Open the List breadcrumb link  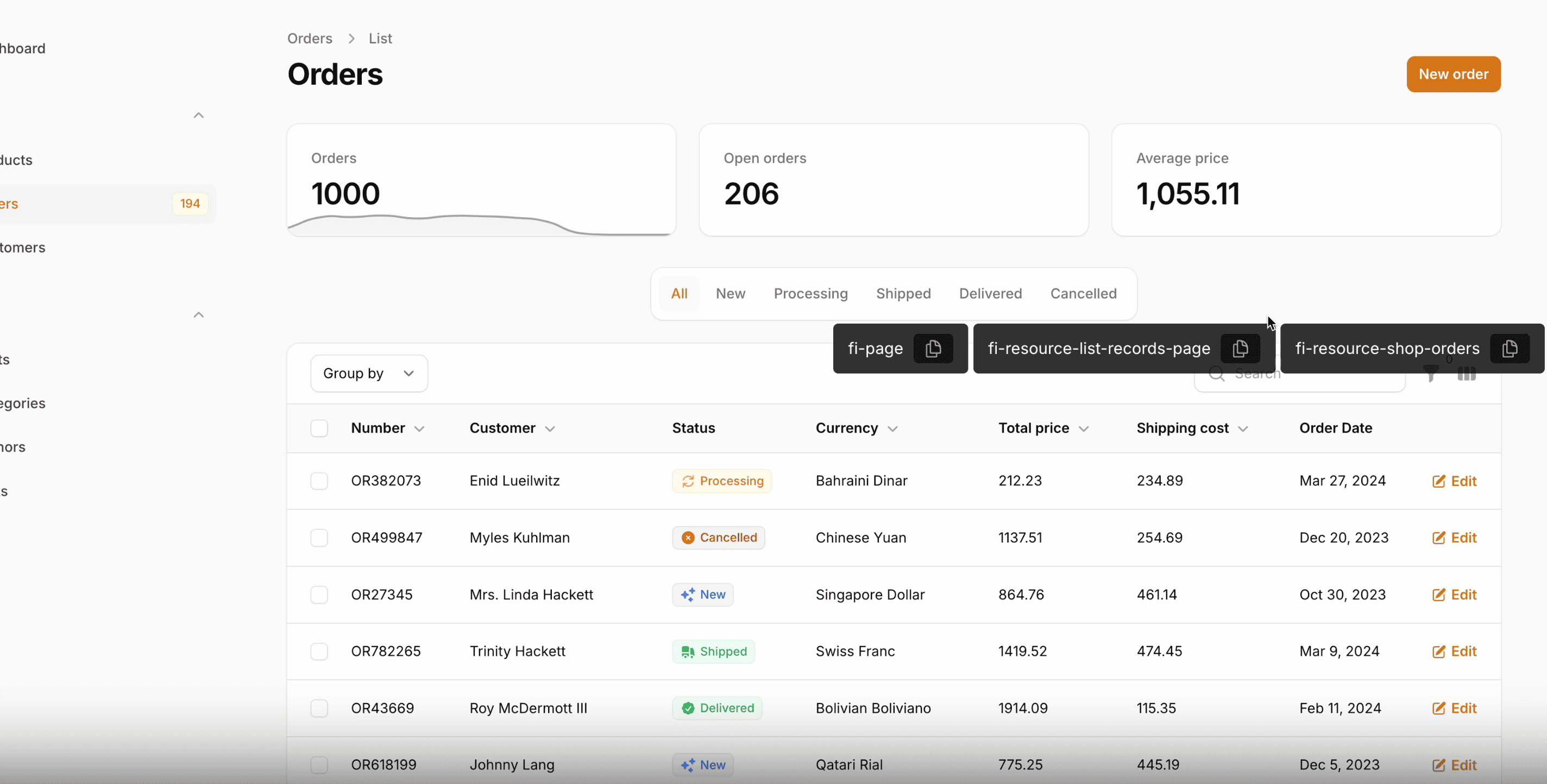click(x=380, y=39)
